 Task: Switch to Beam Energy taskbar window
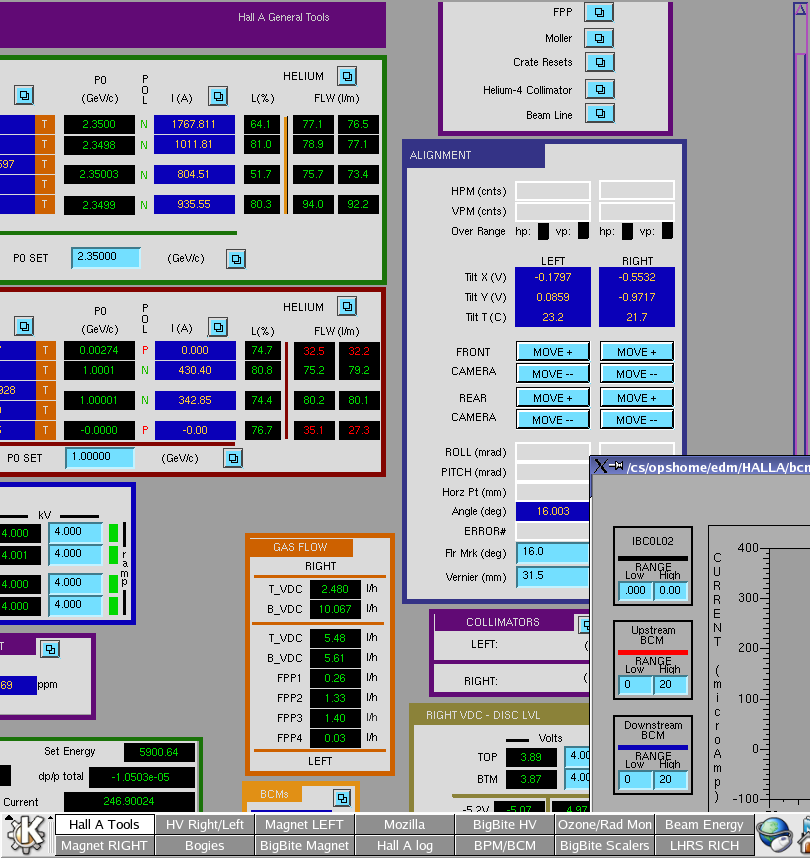click(704, 824)
